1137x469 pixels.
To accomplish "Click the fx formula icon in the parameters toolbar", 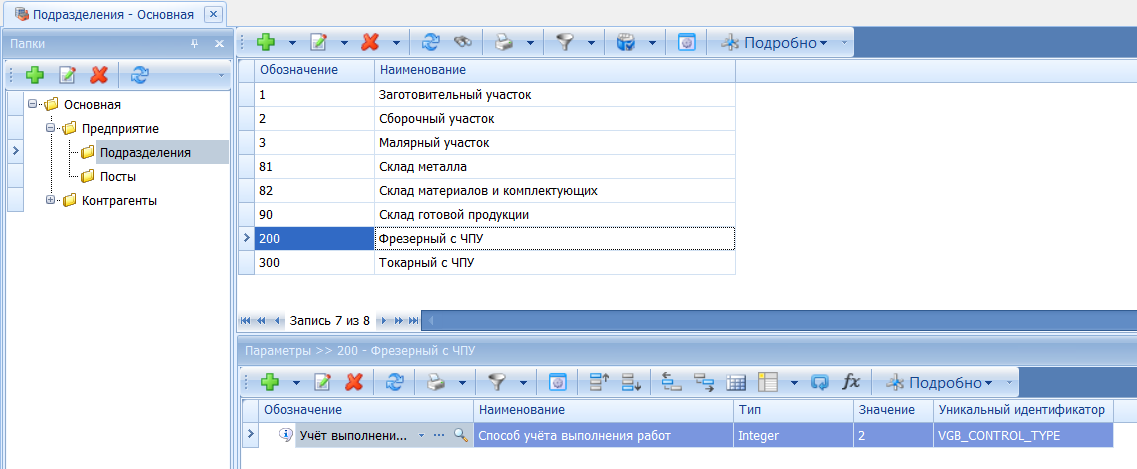I will [x=851, y=382].
